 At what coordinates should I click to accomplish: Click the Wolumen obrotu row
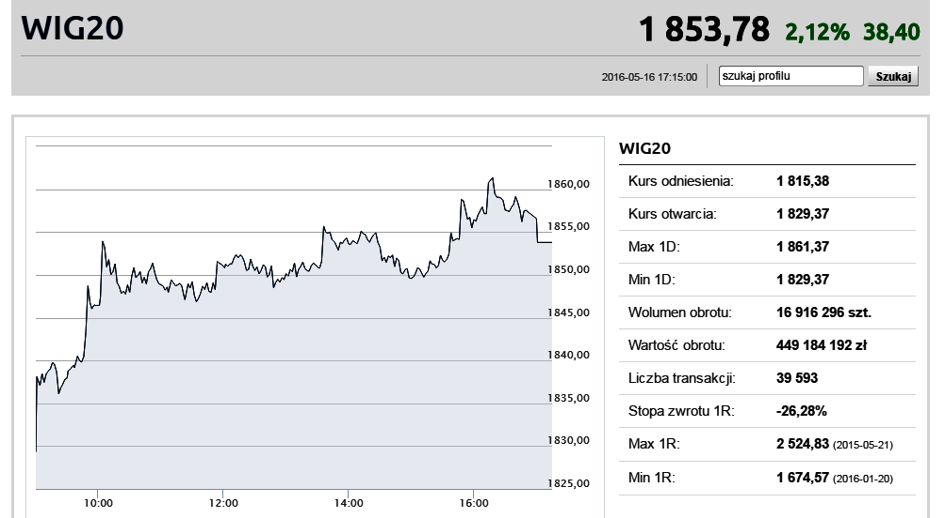click(x=767, y=312)
